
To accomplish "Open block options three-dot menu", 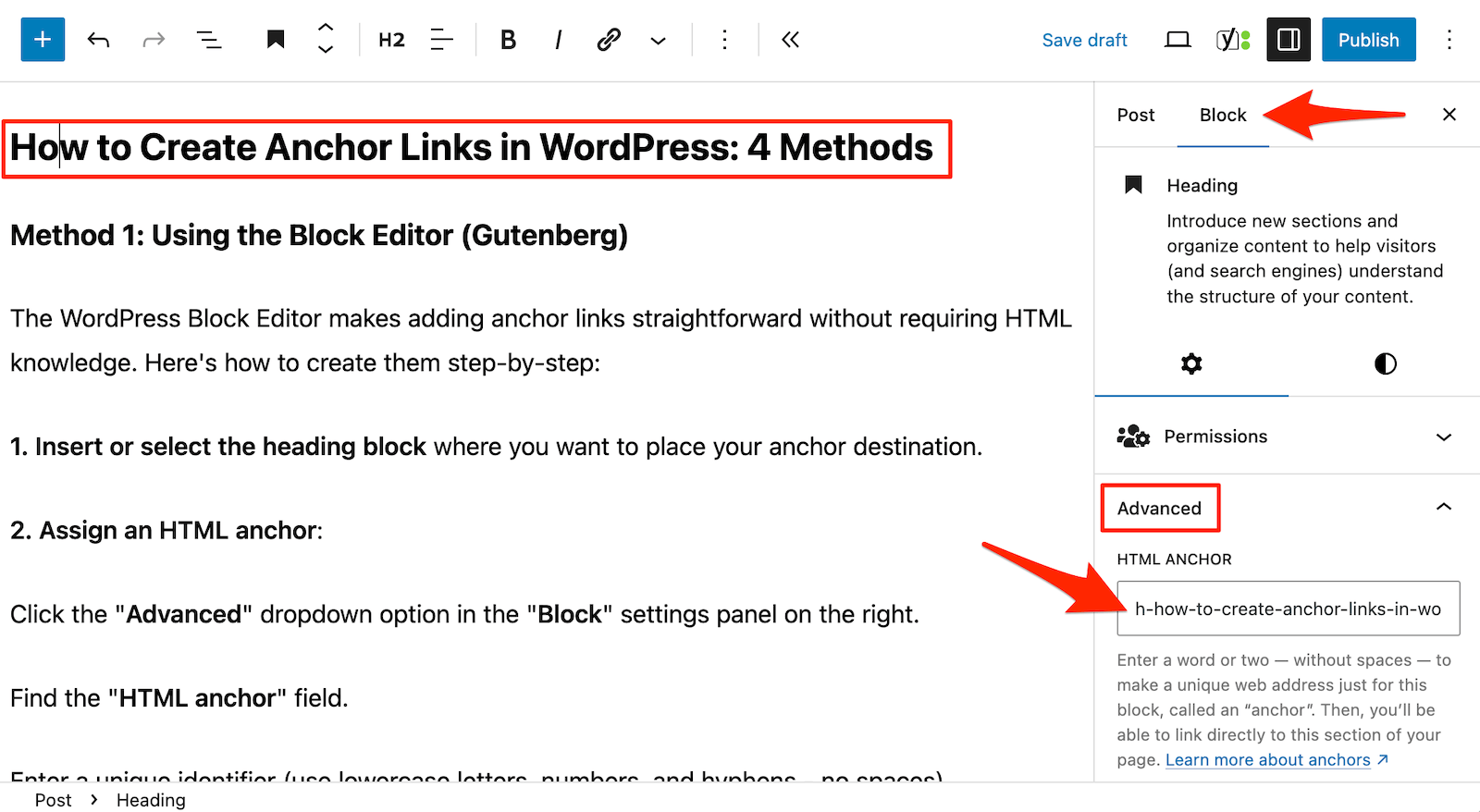I will (724, 40).
